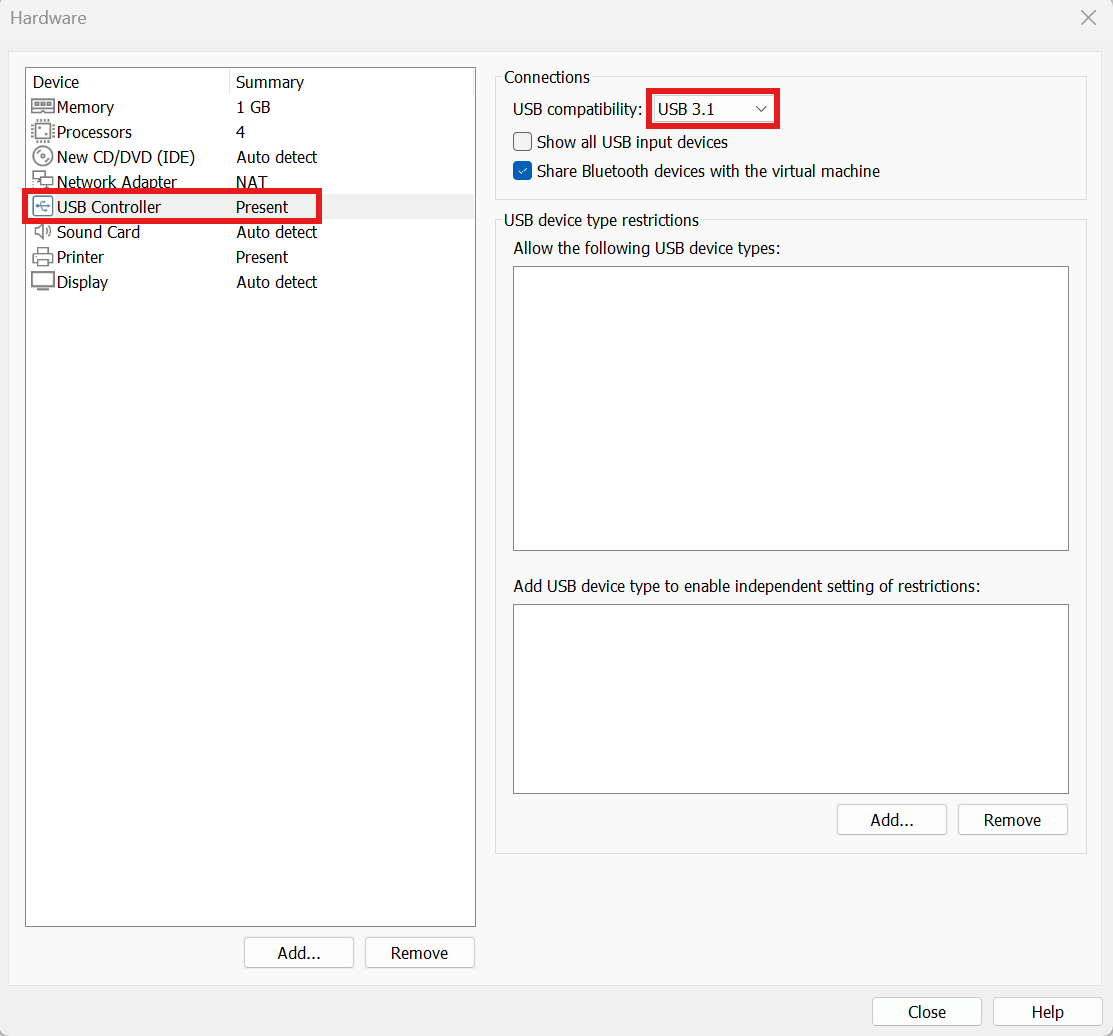Select the Network Adapter icon
The height and width of the screenshot is (1036, 1113).
click(x=43, y=181)
